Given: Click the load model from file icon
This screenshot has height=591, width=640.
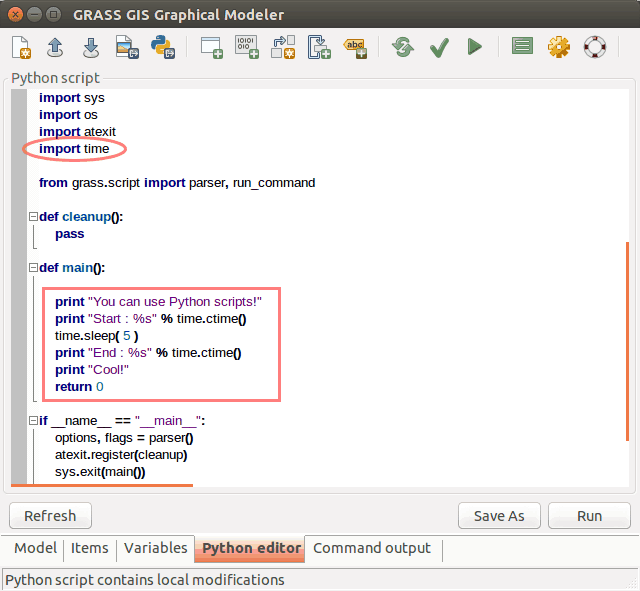Looking at the screenshot, I should (x=56, y=47).
